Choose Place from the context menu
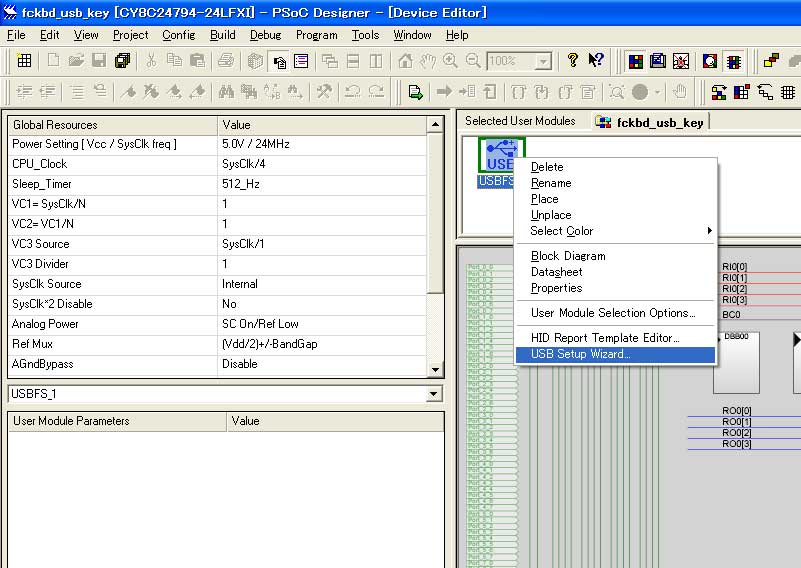Image resolution: width=801 pixels, height=568 pixels. 615,199
